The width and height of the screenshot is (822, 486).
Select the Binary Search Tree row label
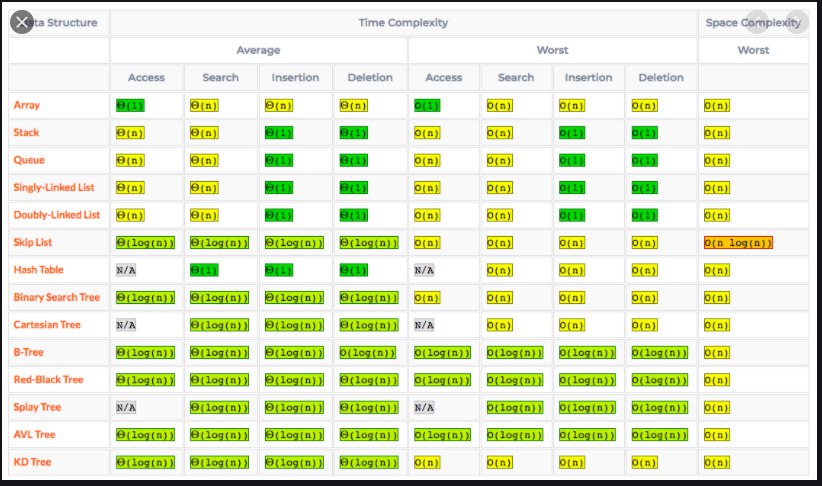coord(57,297)
